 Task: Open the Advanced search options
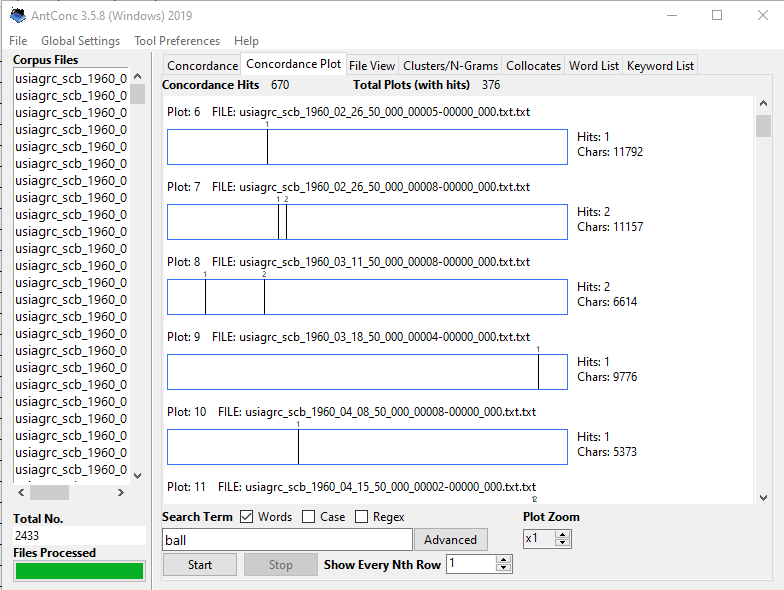[x=450, y=540]
